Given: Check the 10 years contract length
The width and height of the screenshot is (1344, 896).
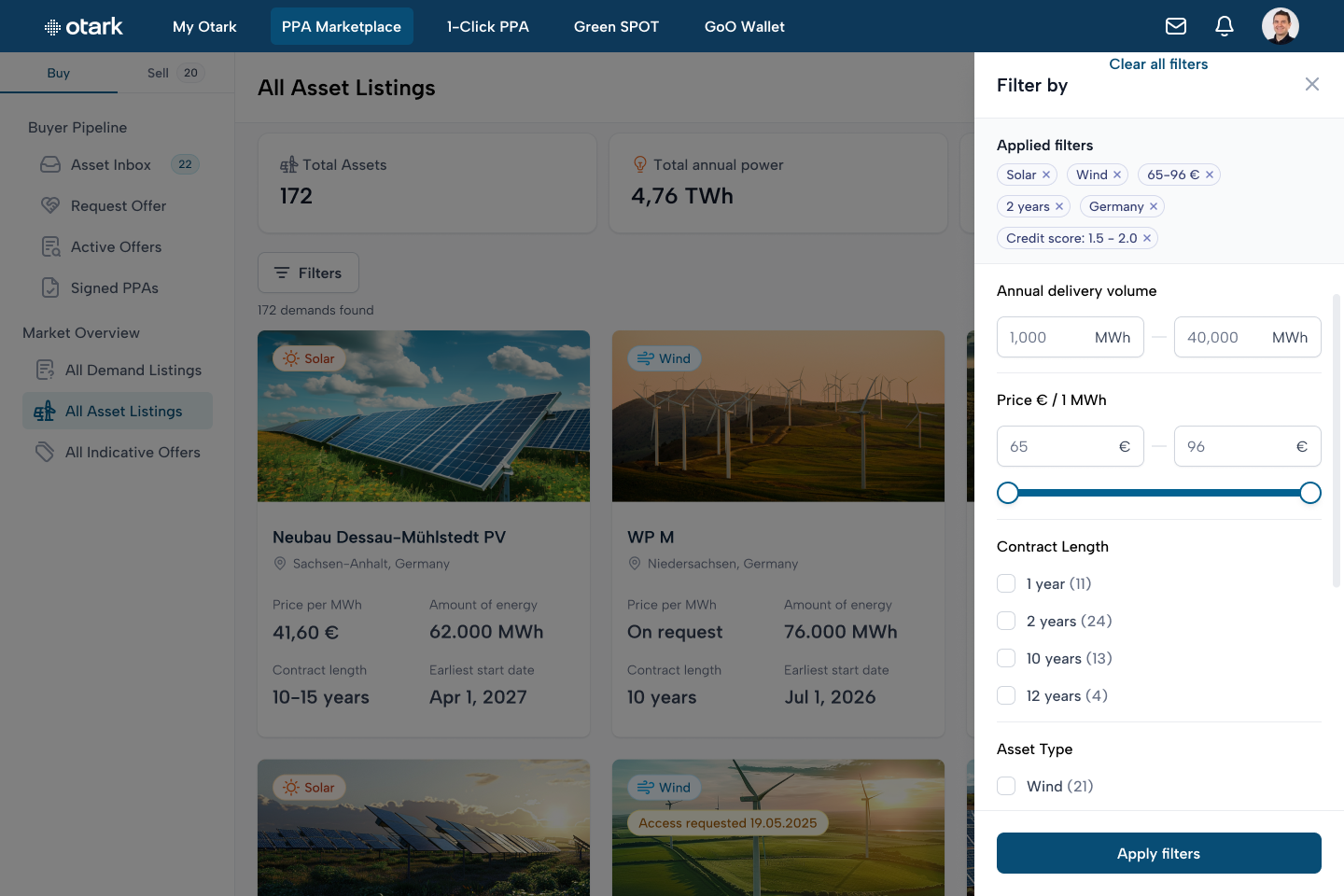Looking at the screenshot, I should click(x=1006, y=658).
